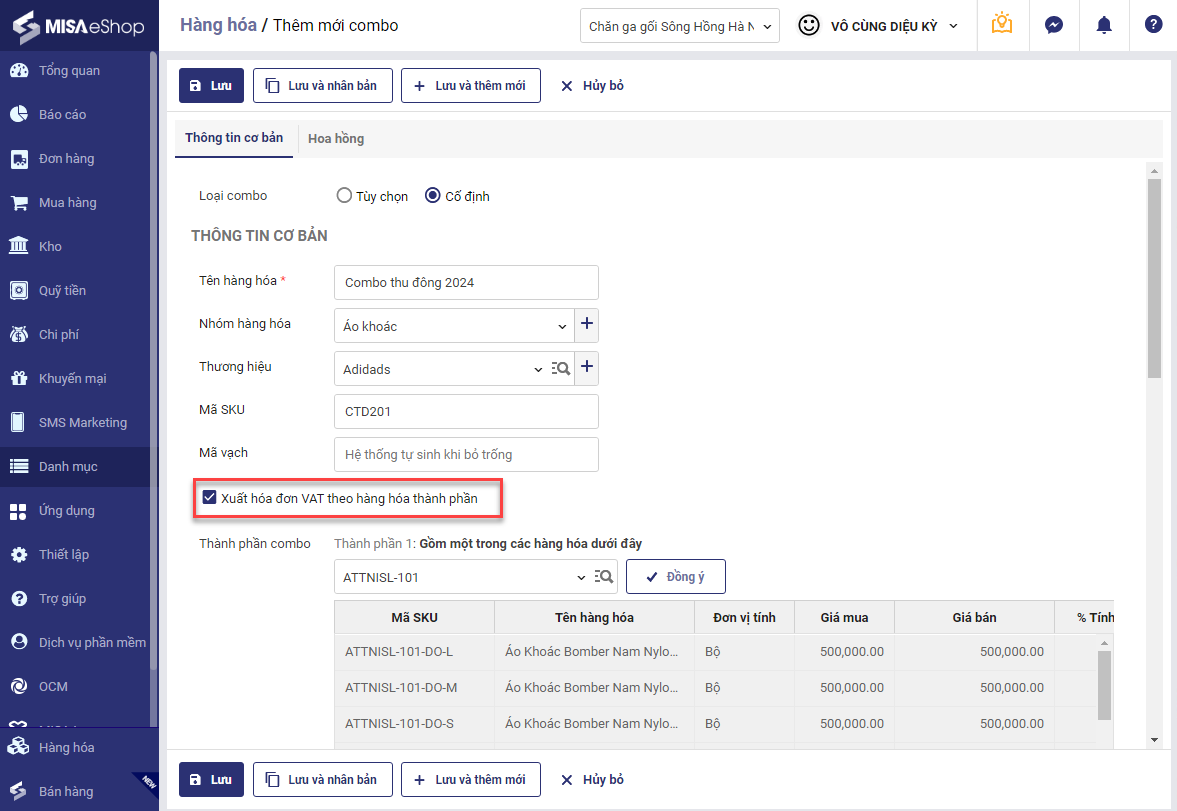The height and width of the screenshot is (811, 1177).
Task: Add a new brand with plus icon
Action: point(587,368)
